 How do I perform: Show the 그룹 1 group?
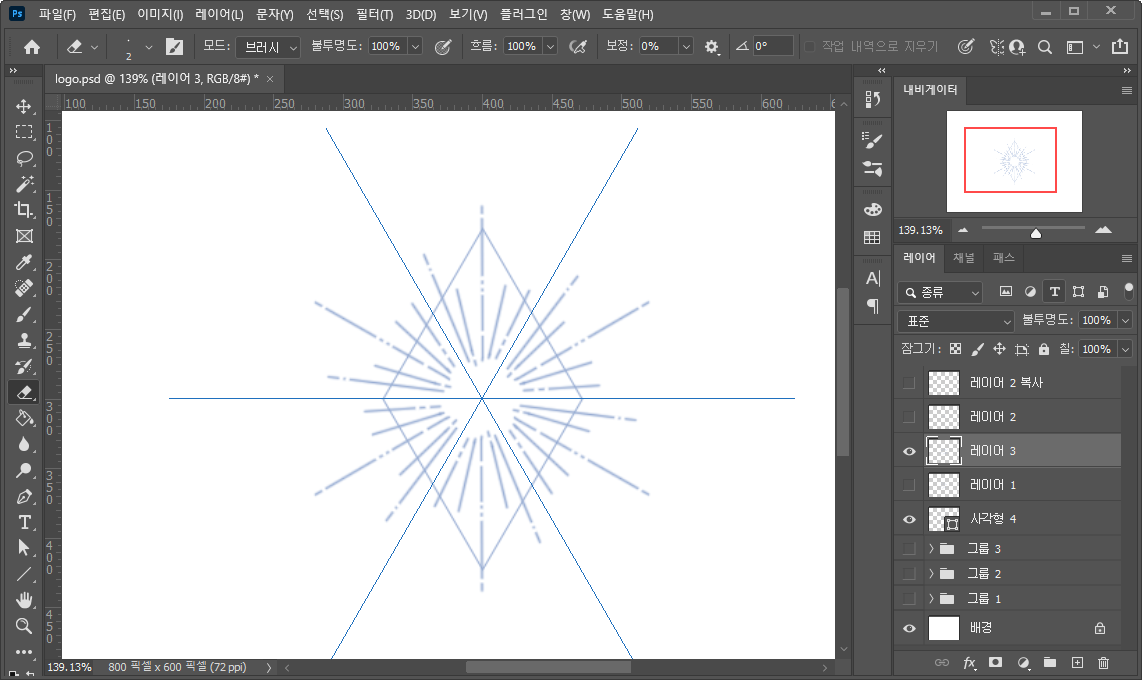click(x=909, y=598)
